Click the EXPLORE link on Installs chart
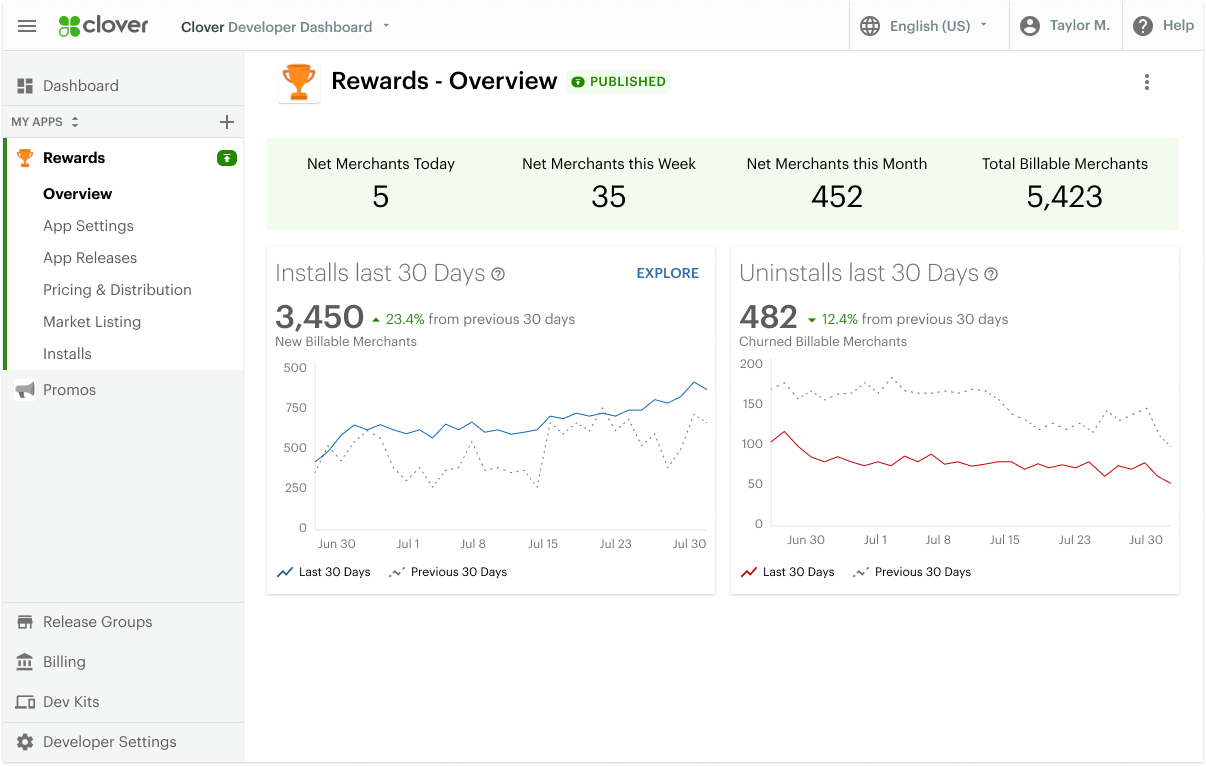 pos(668,273)
